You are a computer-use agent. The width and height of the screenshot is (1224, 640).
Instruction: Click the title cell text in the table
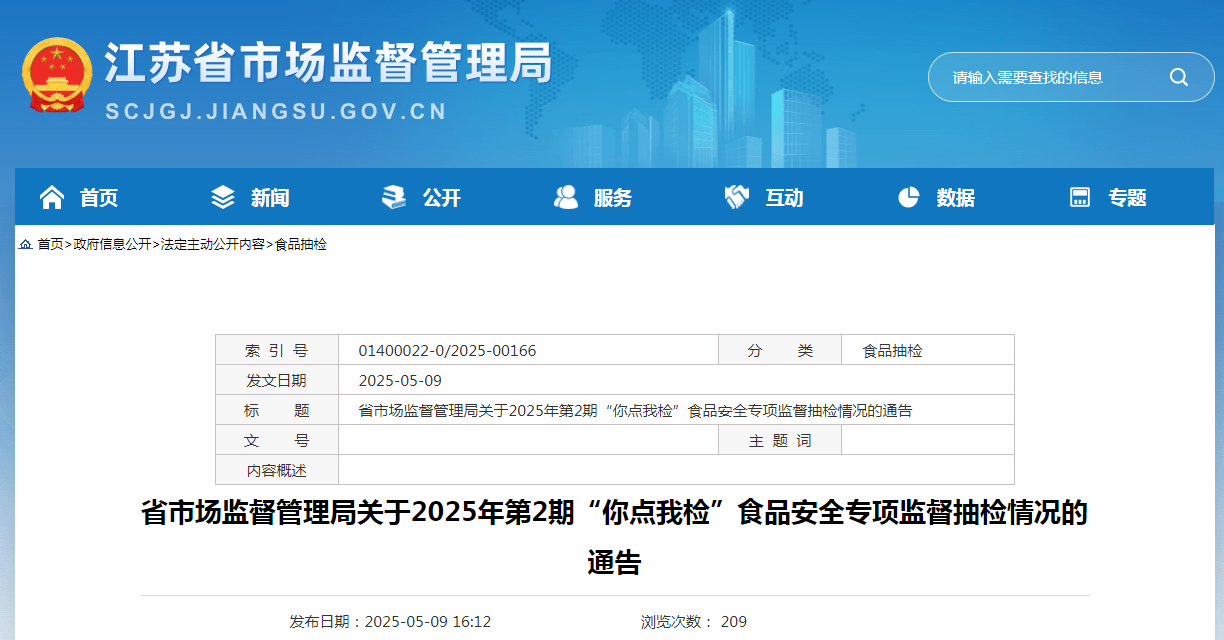(635, 411)
